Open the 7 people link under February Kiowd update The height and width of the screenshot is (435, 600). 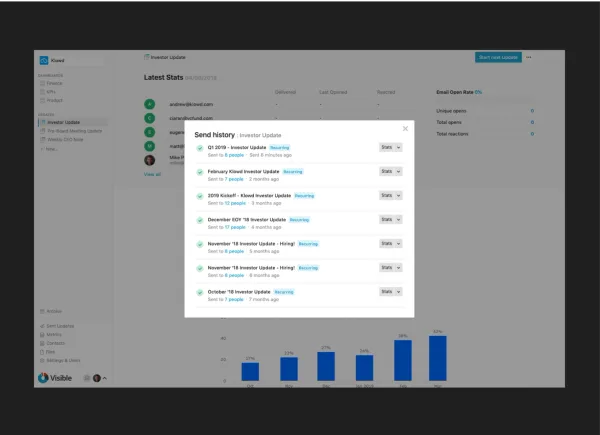point(234,179)
